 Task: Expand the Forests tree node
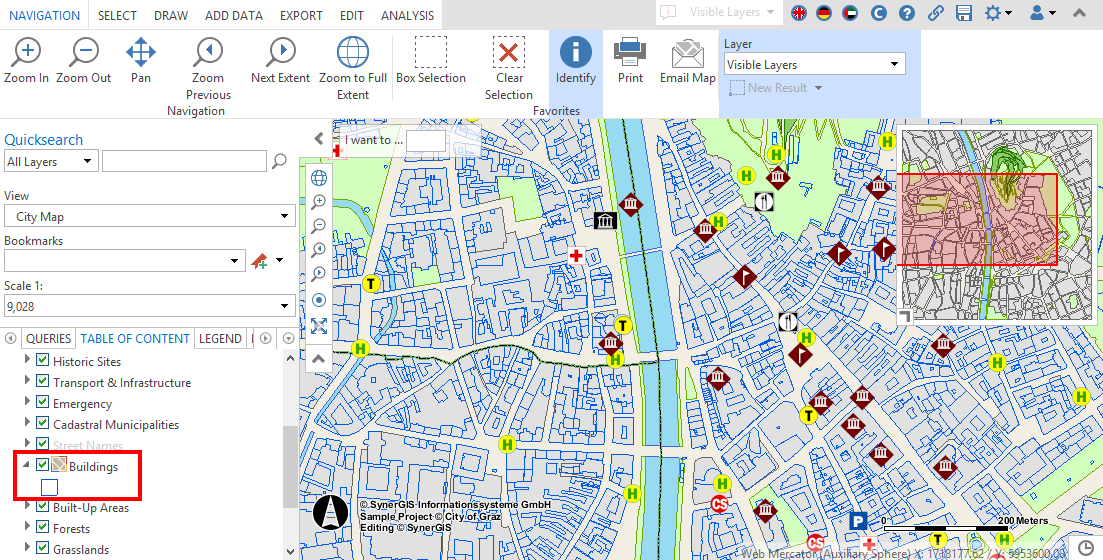(x=27, y=528)
